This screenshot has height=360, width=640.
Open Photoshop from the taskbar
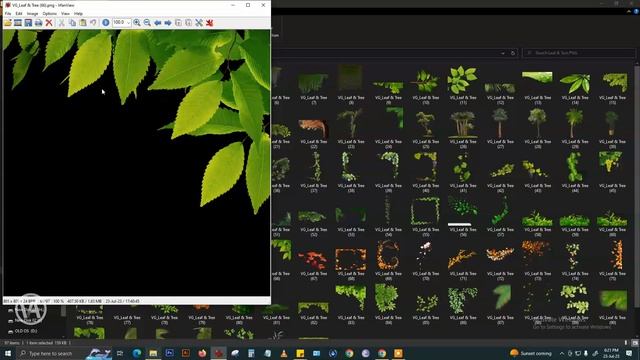pyautogui.click(x=169, y=353)
